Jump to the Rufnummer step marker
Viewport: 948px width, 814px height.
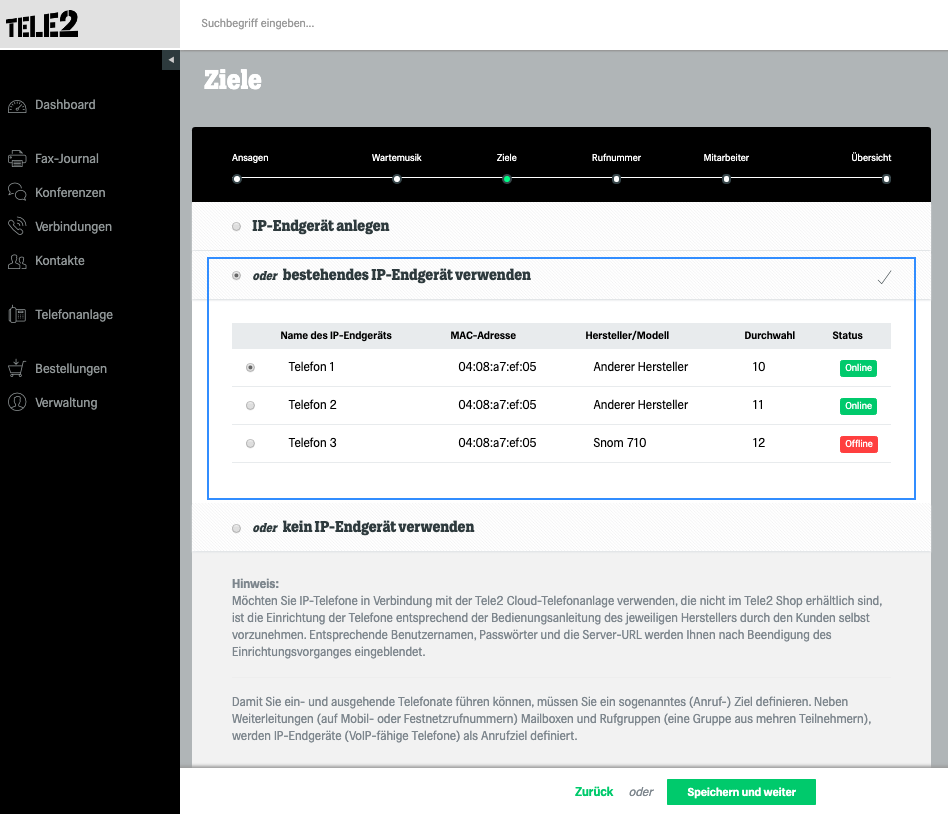(x=616, y=179)
